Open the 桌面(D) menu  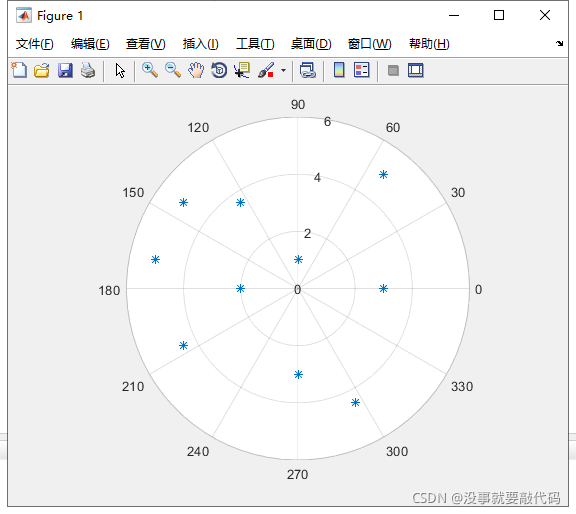click(311, 44)
